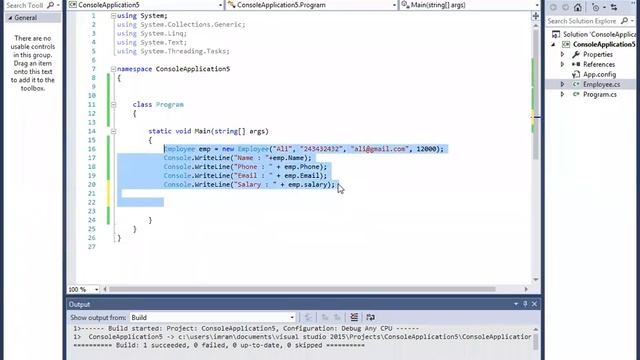Viewport: 640px width, 360px height.
Task: Close the Output panel
Action: [534, 304]
